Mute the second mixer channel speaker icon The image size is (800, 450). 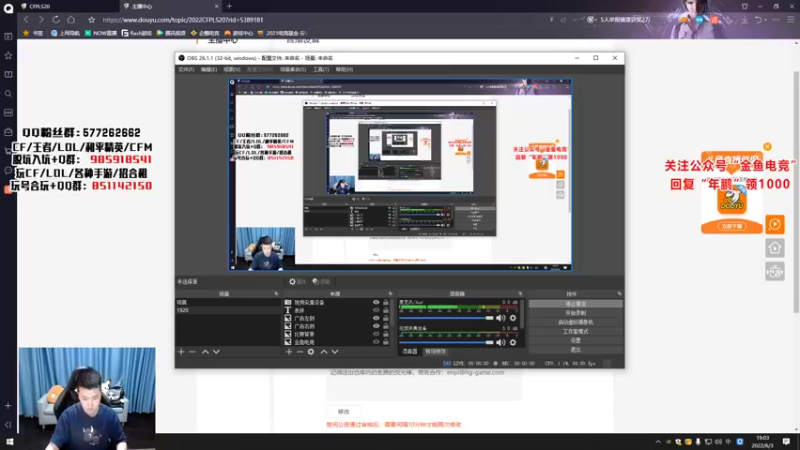tap(501, 342)
